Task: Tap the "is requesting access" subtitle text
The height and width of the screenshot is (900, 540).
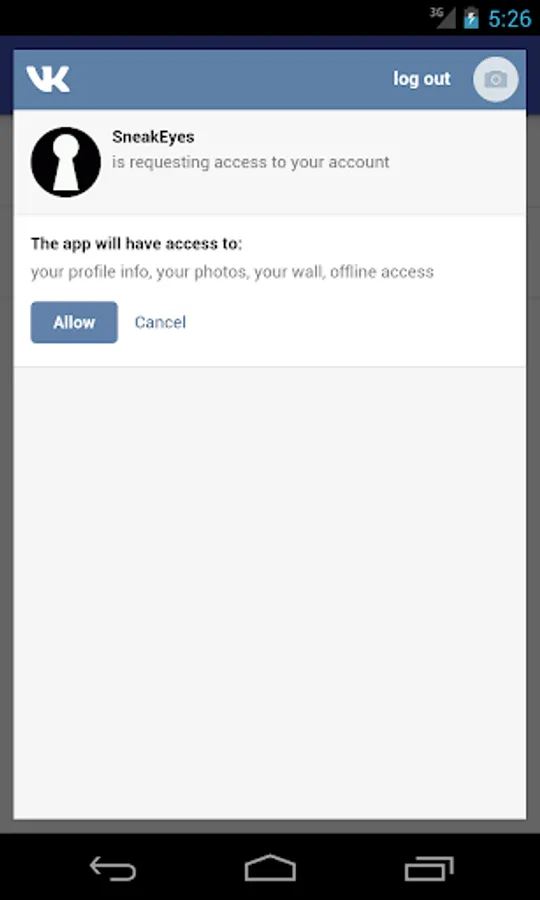Action: (251, 162)
